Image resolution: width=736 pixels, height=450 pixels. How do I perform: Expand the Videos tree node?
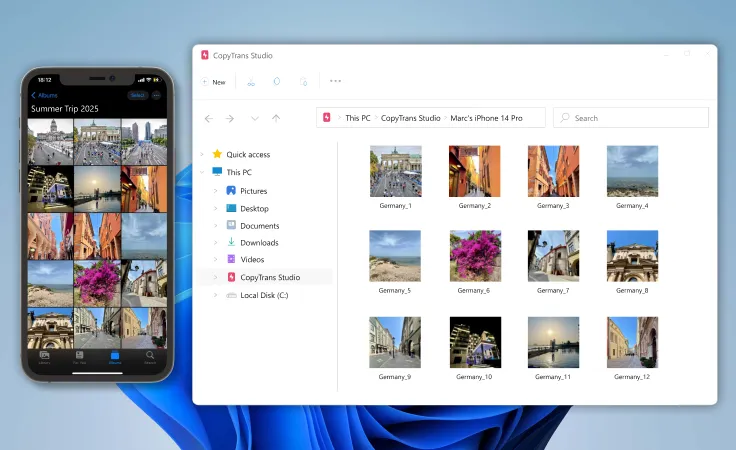tap(215, 259)
